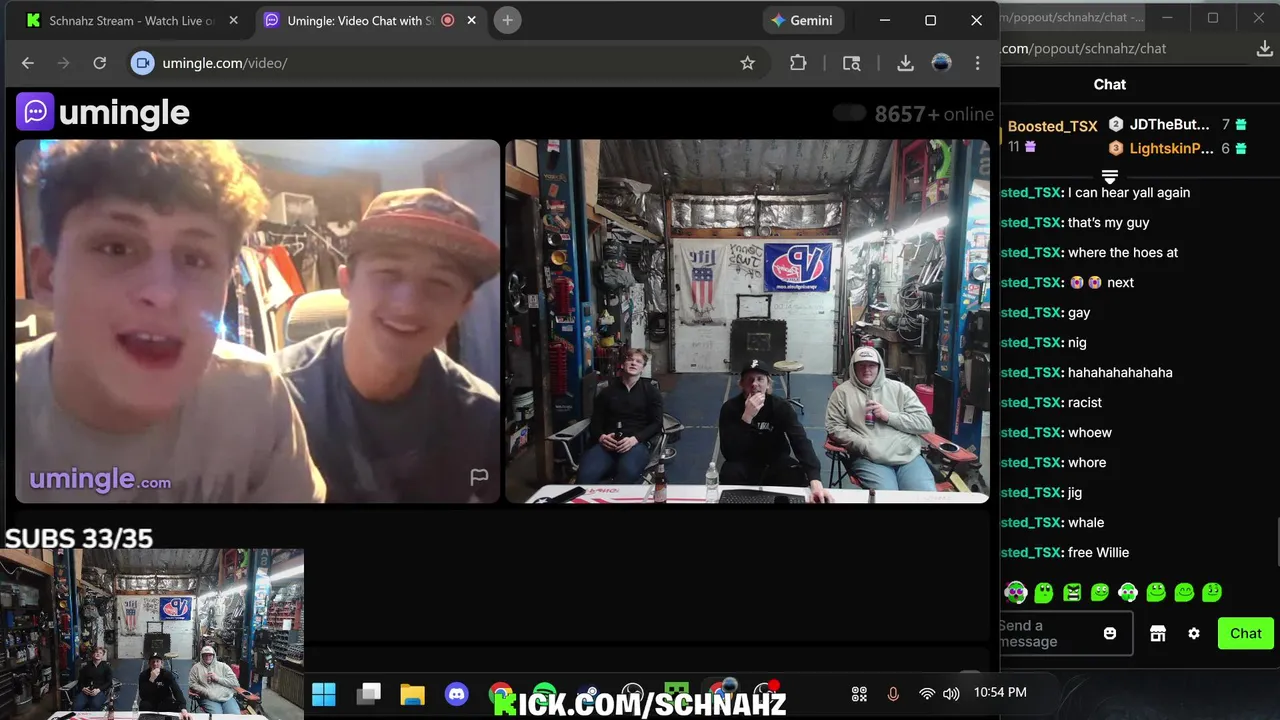The image size is (1280, 720).
Task: Click message "I can hear yall again"
Action: click(x=1129, y=192)
